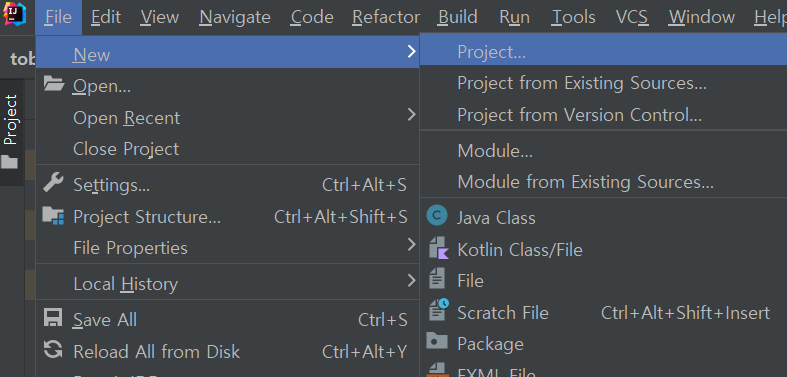This screenshot has height=377, width=787.
Task: Click the Package folder icon
Action: [437, 341]
